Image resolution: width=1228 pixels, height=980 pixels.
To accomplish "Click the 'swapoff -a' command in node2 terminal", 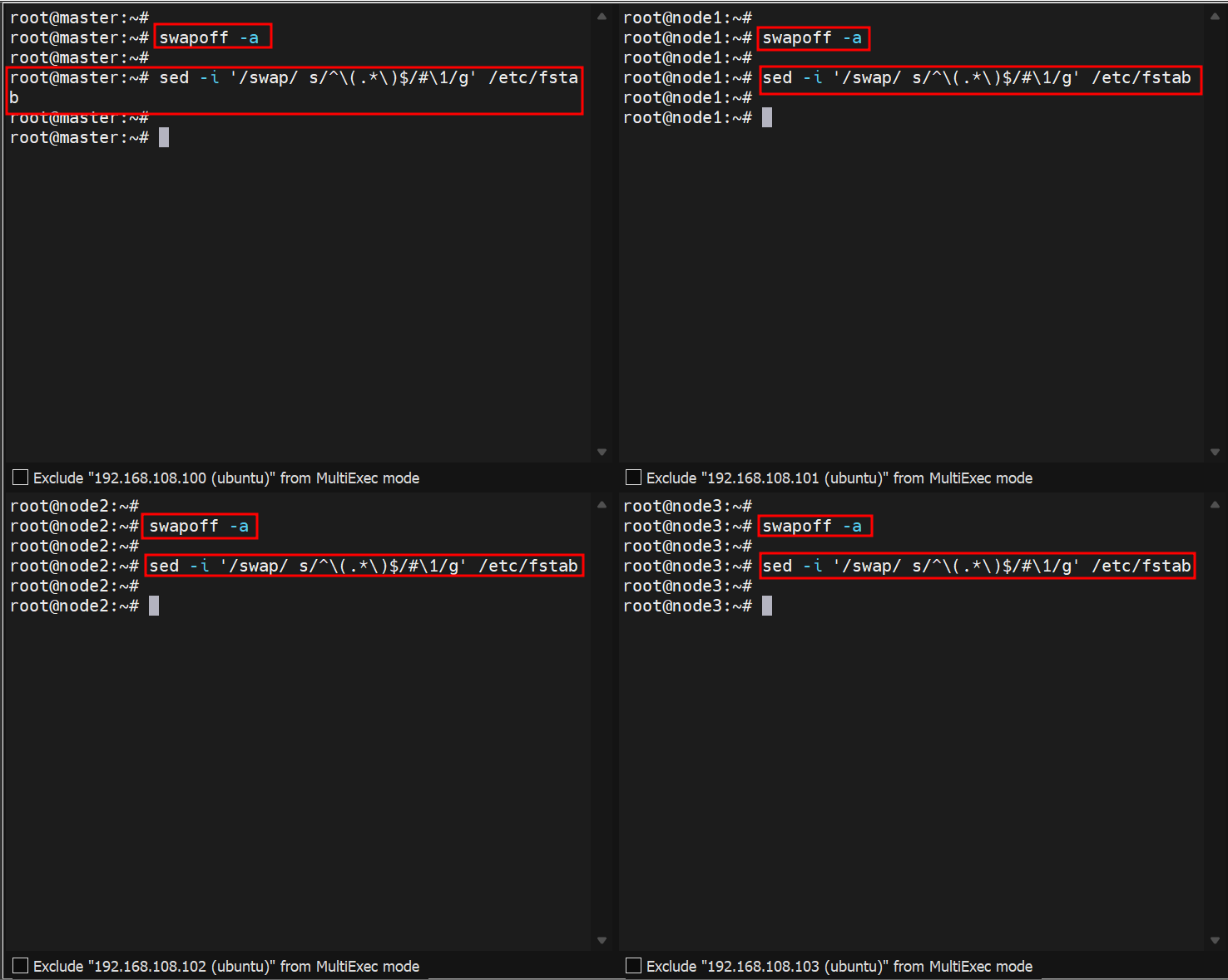I will click(x=199, y=526).
